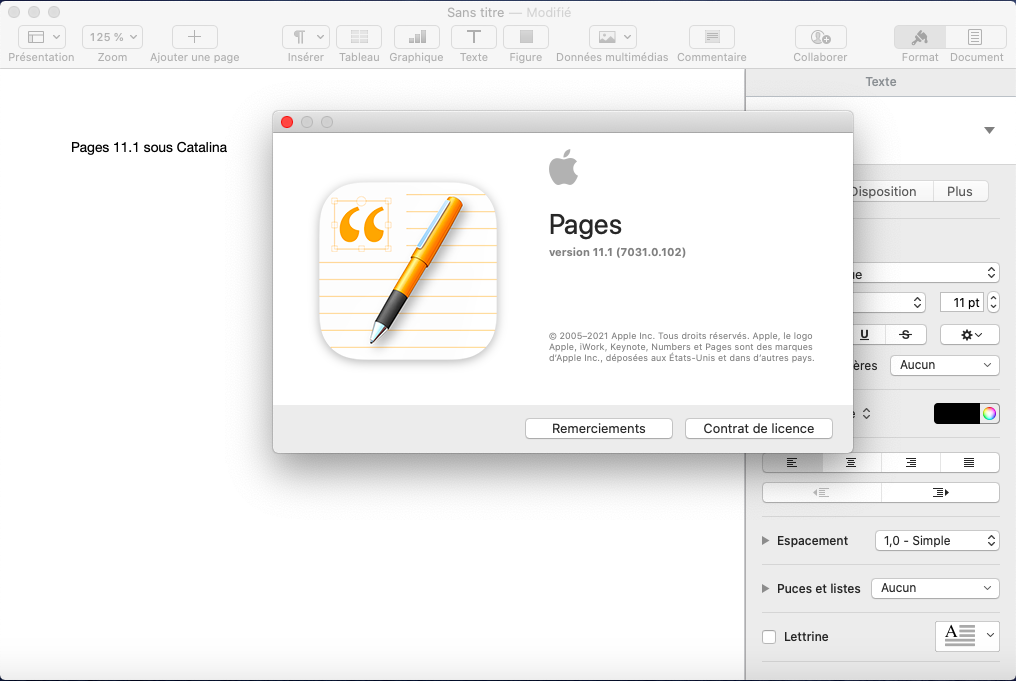Close the About Pages dialog
This screenshot has height=681, width=1016.
click(x=287, y=122)
